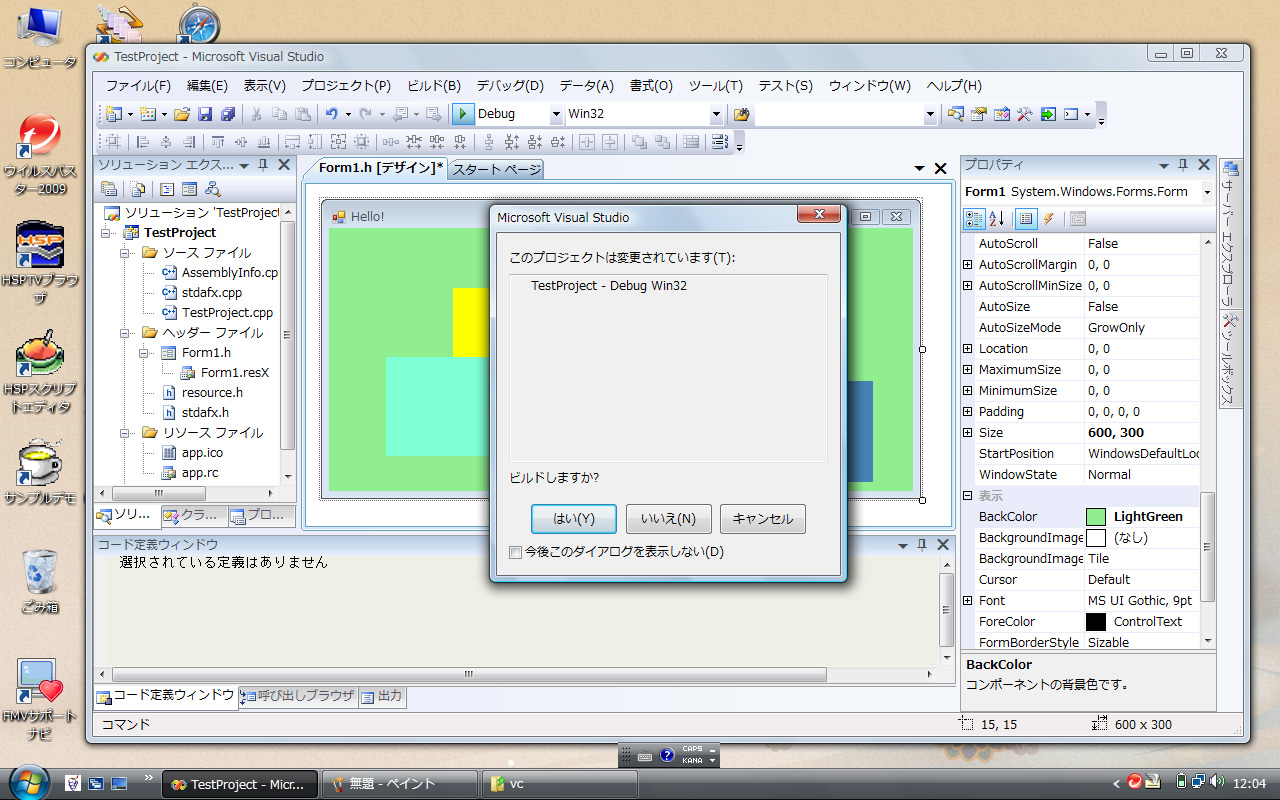This screenshot has height=800, width=1280.
Task: Click the Save All icon in toolbar
Action: [x=228, y=114]
